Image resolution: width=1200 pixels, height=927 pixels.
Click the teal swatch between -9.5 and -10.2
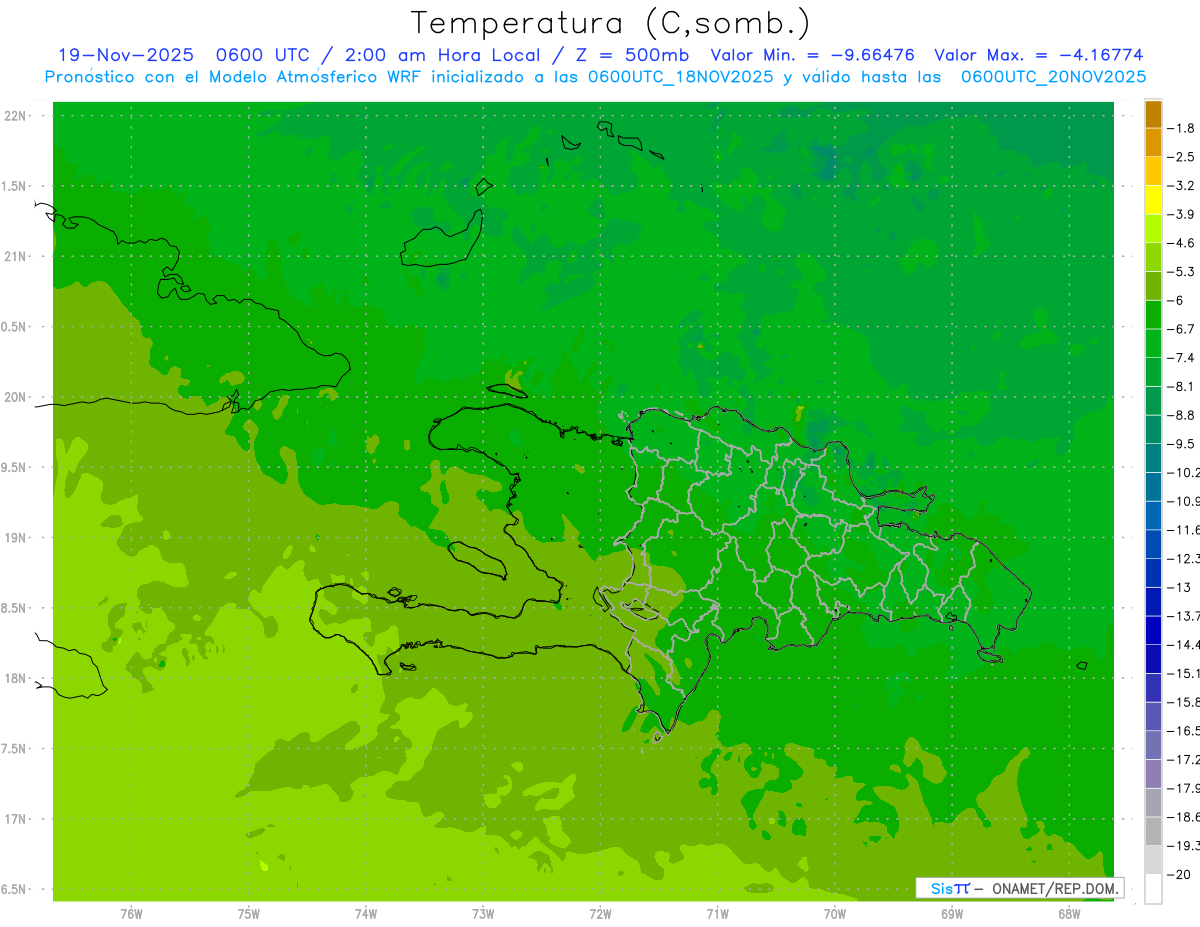[x=1153, y=458]
